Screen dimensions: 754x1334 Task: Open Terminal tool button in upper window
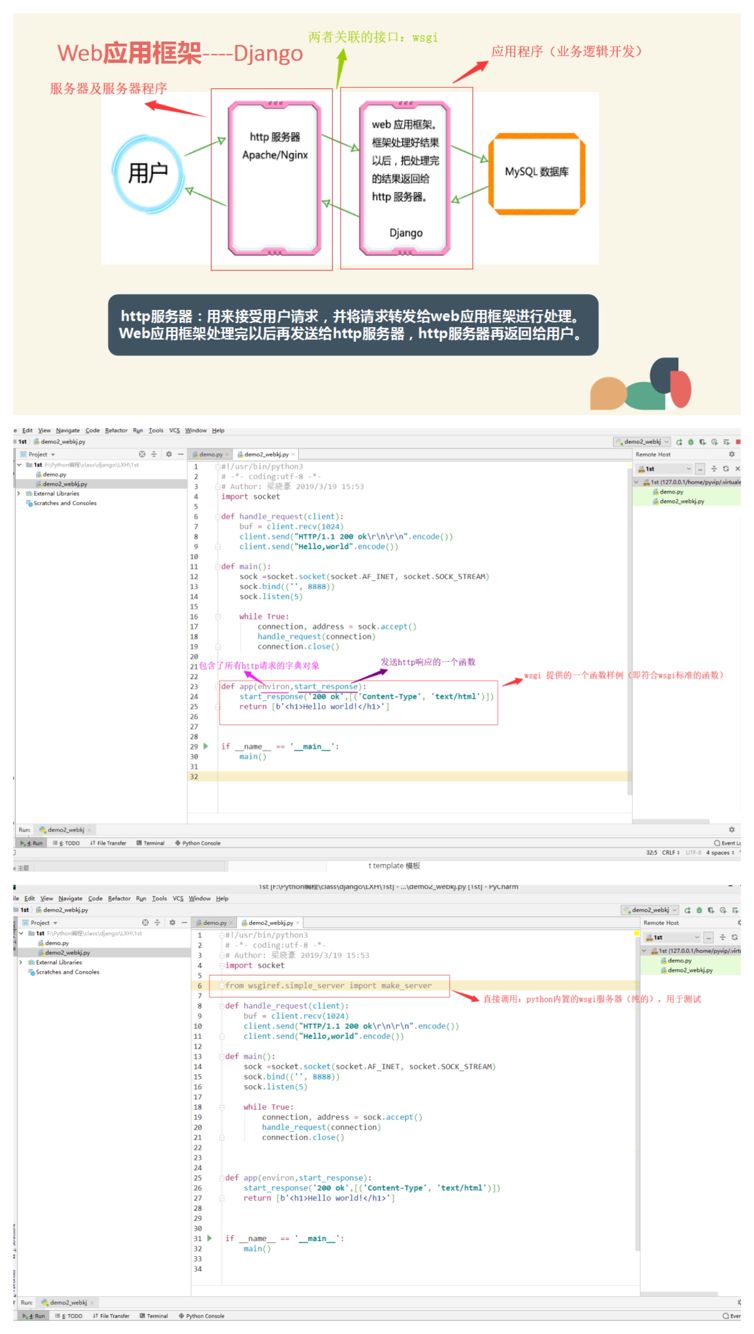[151, 843]
